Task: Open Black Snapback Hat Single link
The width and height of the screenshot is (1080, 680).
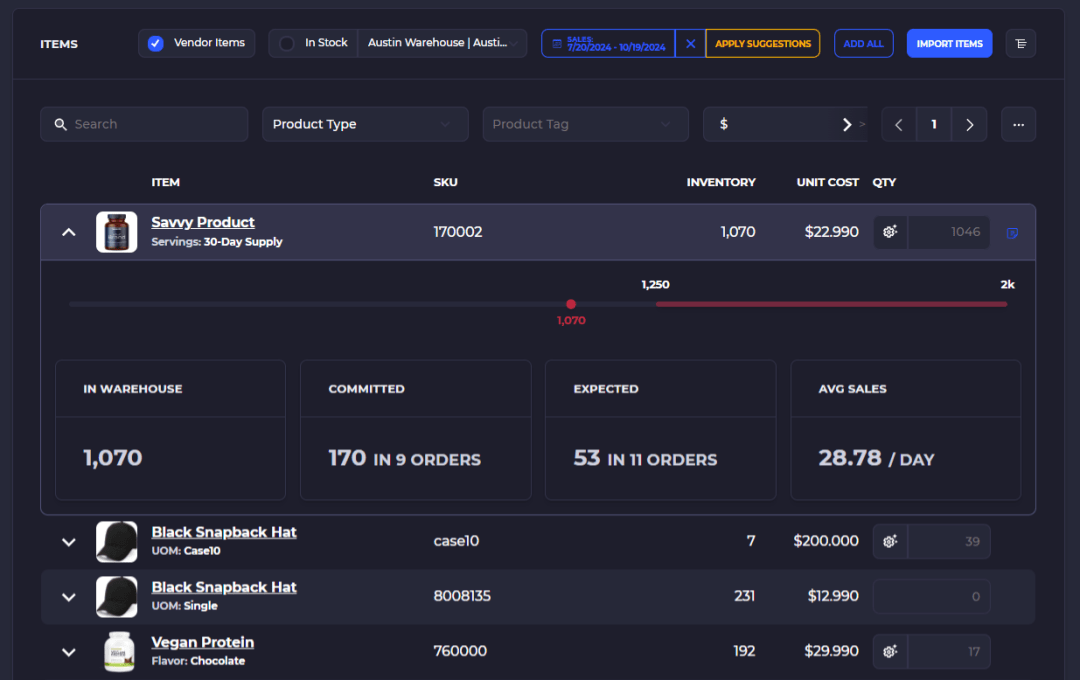Action: (224, 588)
